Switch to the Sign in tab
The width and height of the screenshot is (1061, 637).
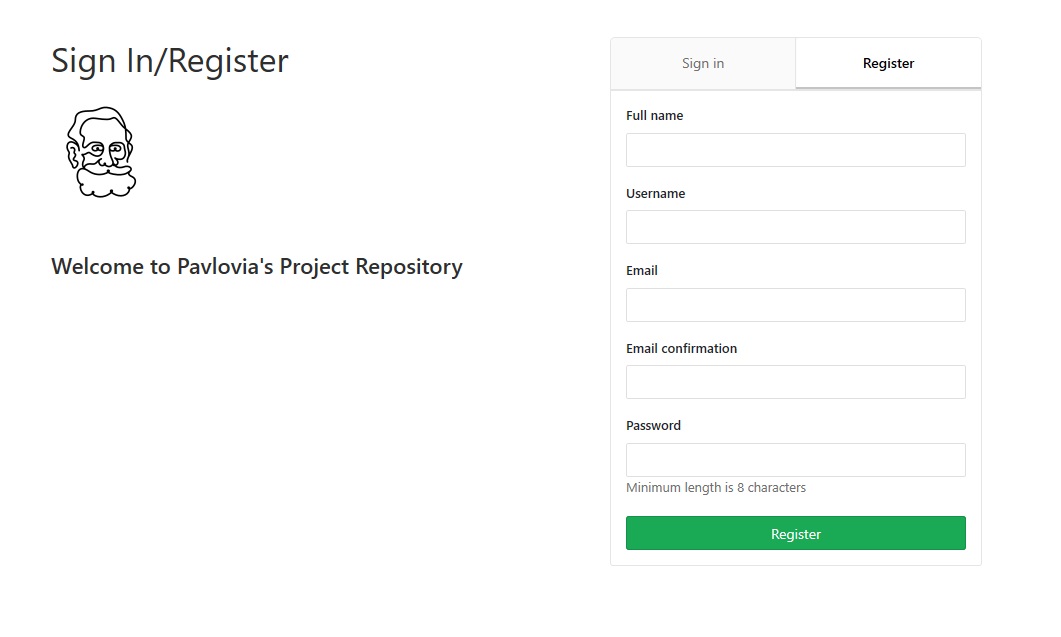[703, 64]
